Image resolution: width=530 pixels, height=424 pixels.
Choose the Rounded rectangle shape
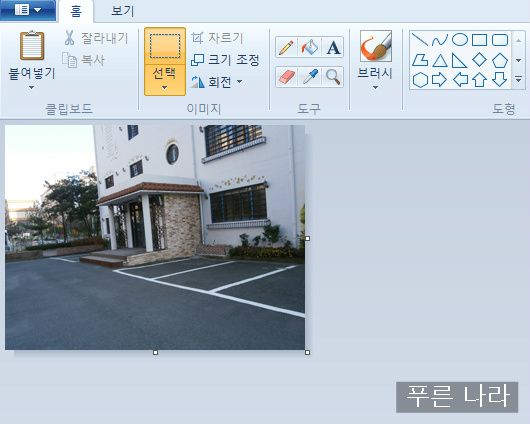tap(500, 40)
